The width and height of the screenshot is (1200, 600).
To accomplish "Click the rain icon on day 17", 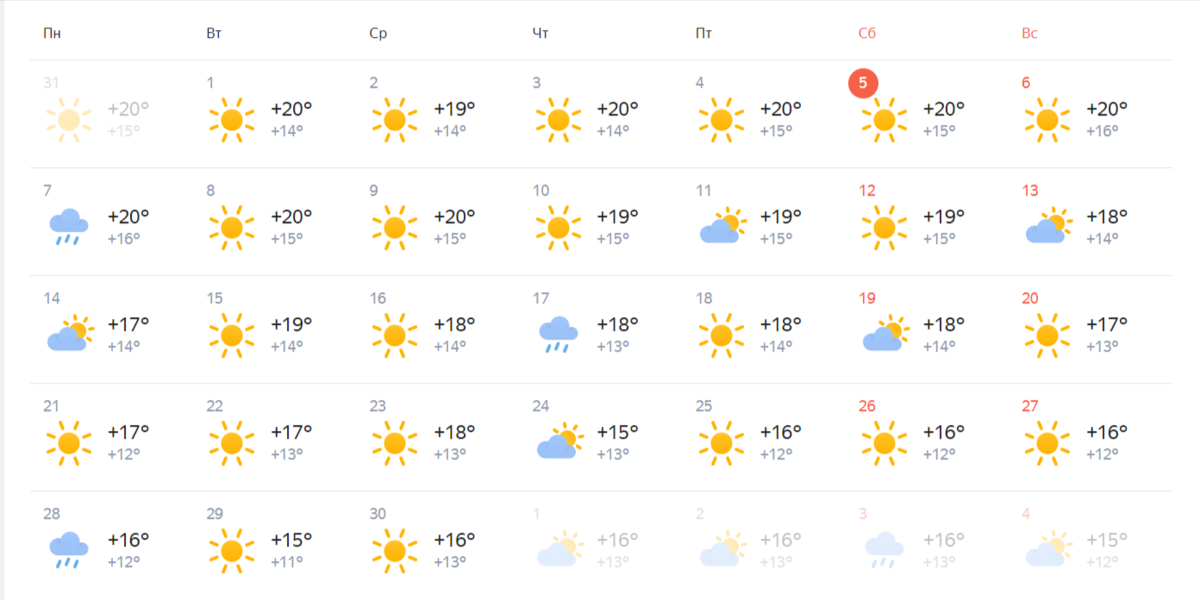I will coord(558,335).
